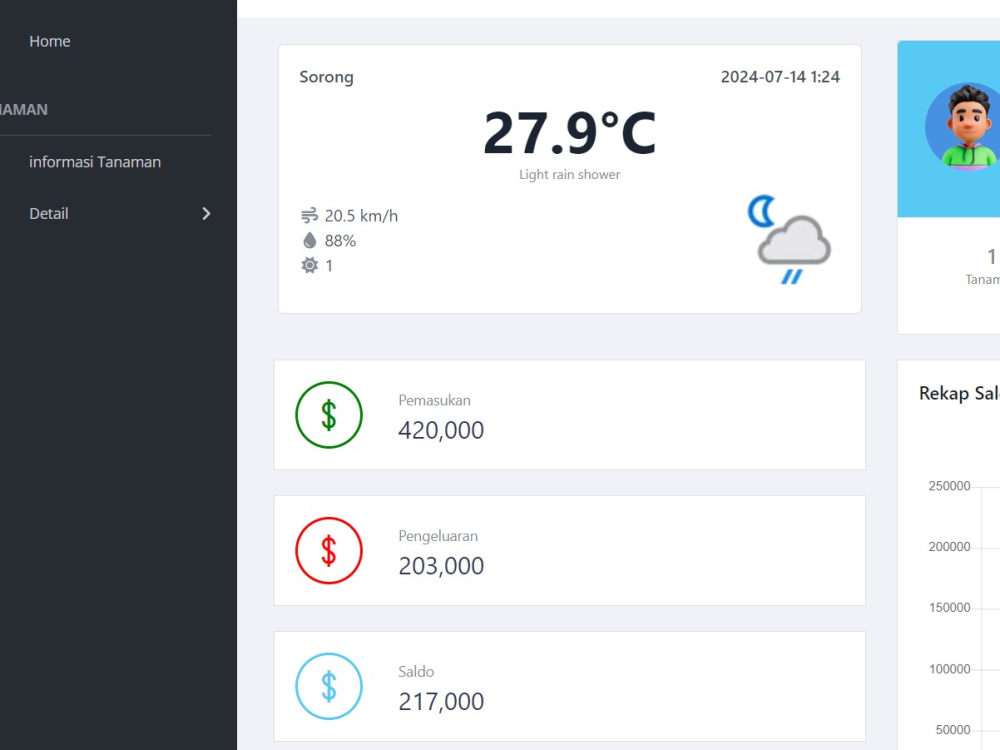Click the 100000 chart axis label
The width and height of the screenshot is (1000, 750).
tap(949, 669)
